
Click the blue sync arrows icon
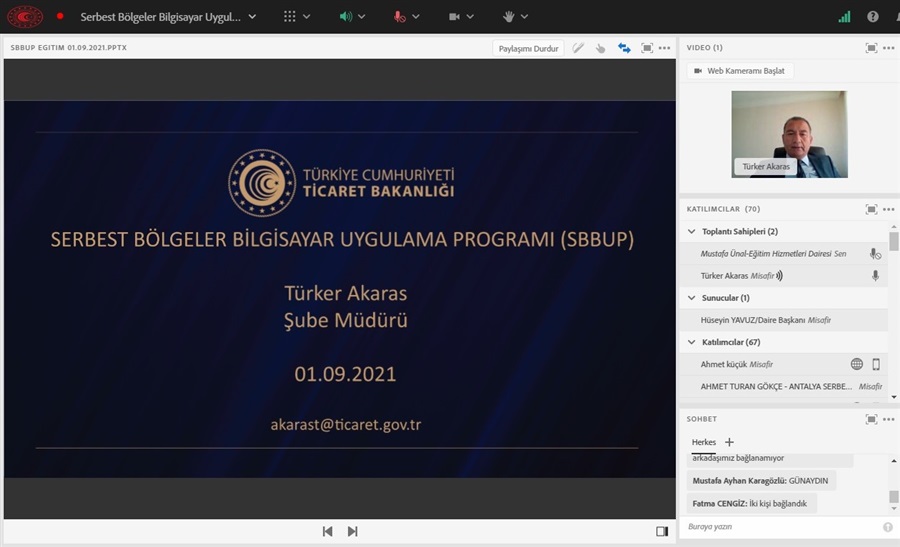point(624,48)
